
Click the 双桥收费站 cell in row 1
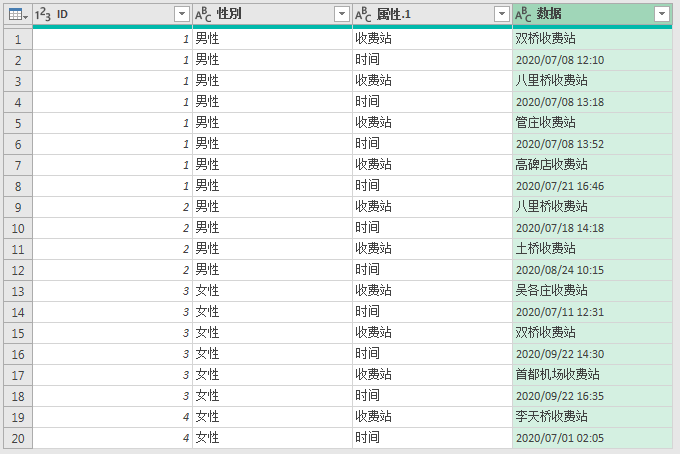point(592,39)
